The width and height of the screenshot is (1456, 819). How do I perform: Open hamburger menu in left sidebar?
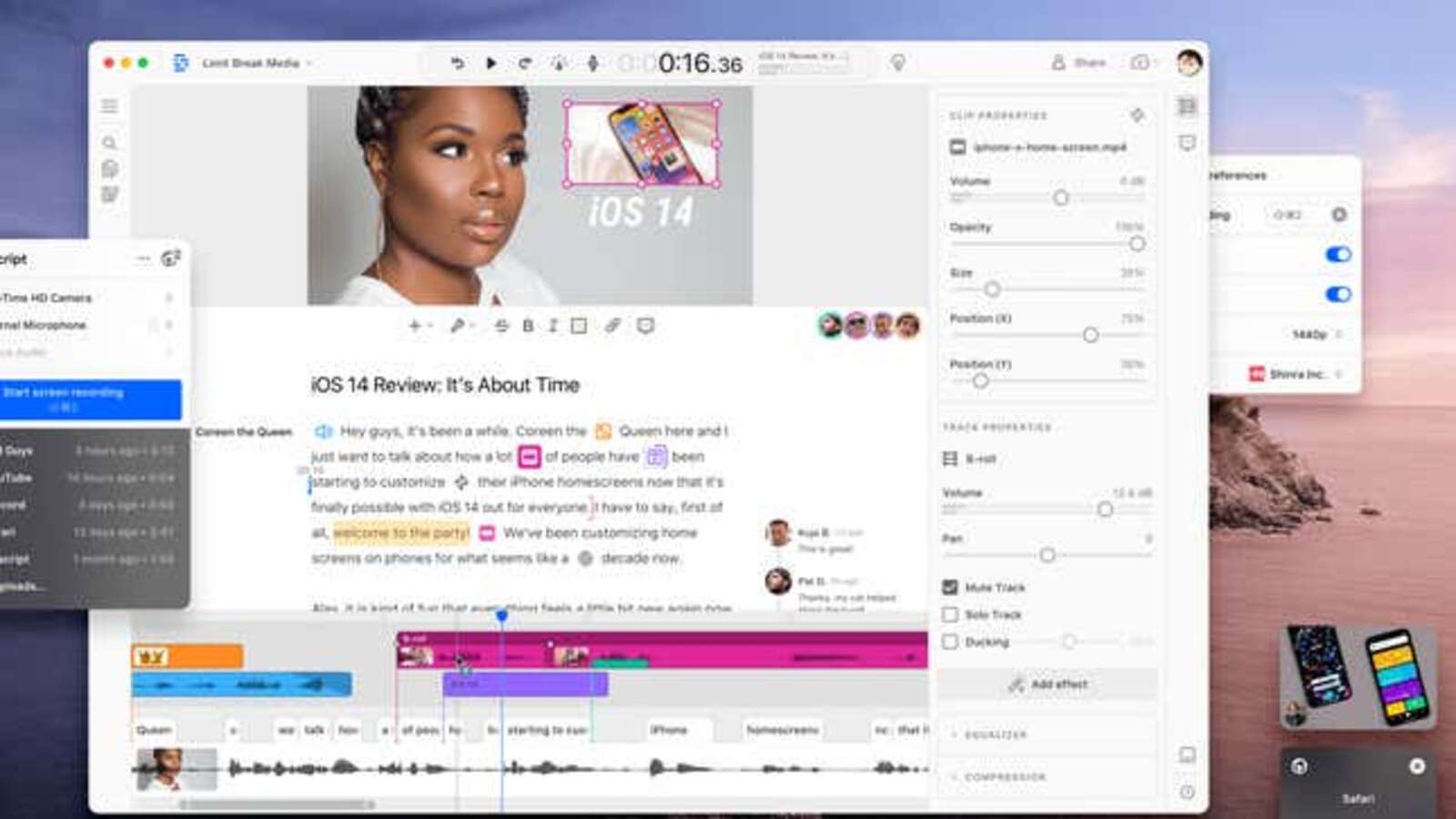pyautogui.click(x=109, y=106)
